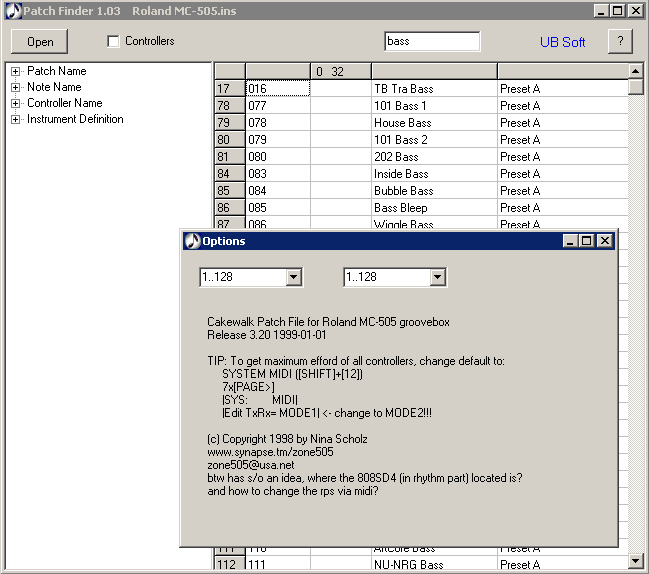
Task: Minimize the Patch Finder main window
Action: click(x=601, y=11)
